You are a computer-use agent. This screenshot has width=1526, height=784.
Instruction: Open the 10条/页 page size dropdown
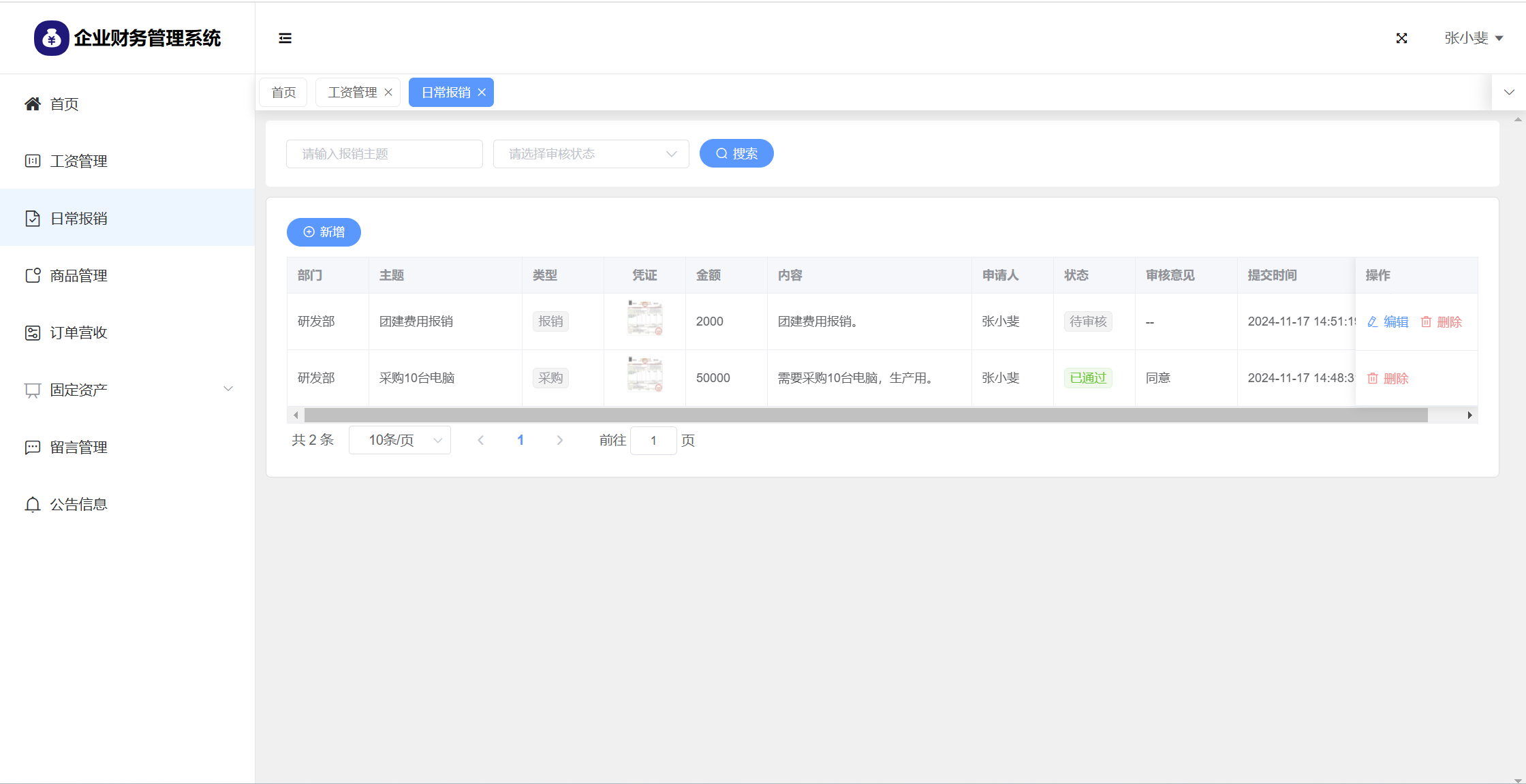tap(400, 440)
